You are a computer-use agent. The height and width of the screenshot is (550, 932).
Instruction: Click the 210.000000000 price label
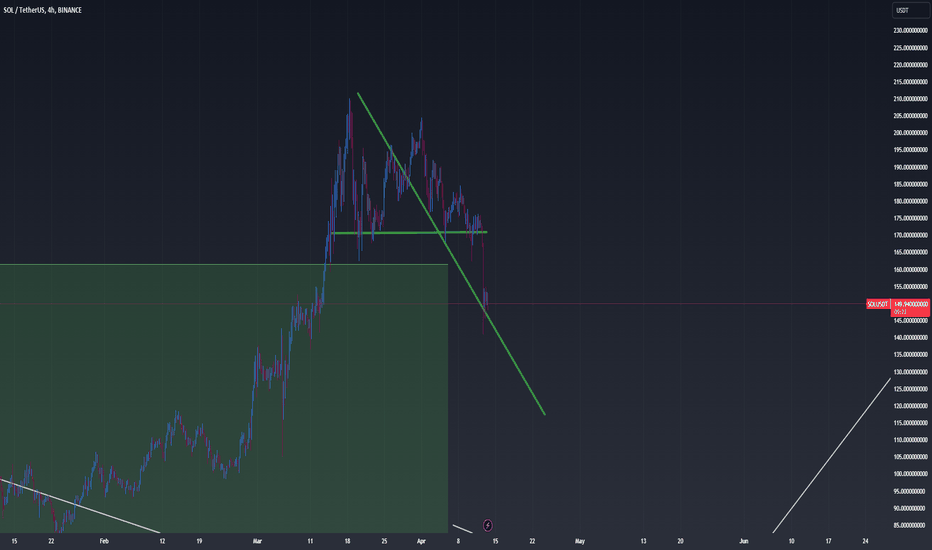(911, 99)
